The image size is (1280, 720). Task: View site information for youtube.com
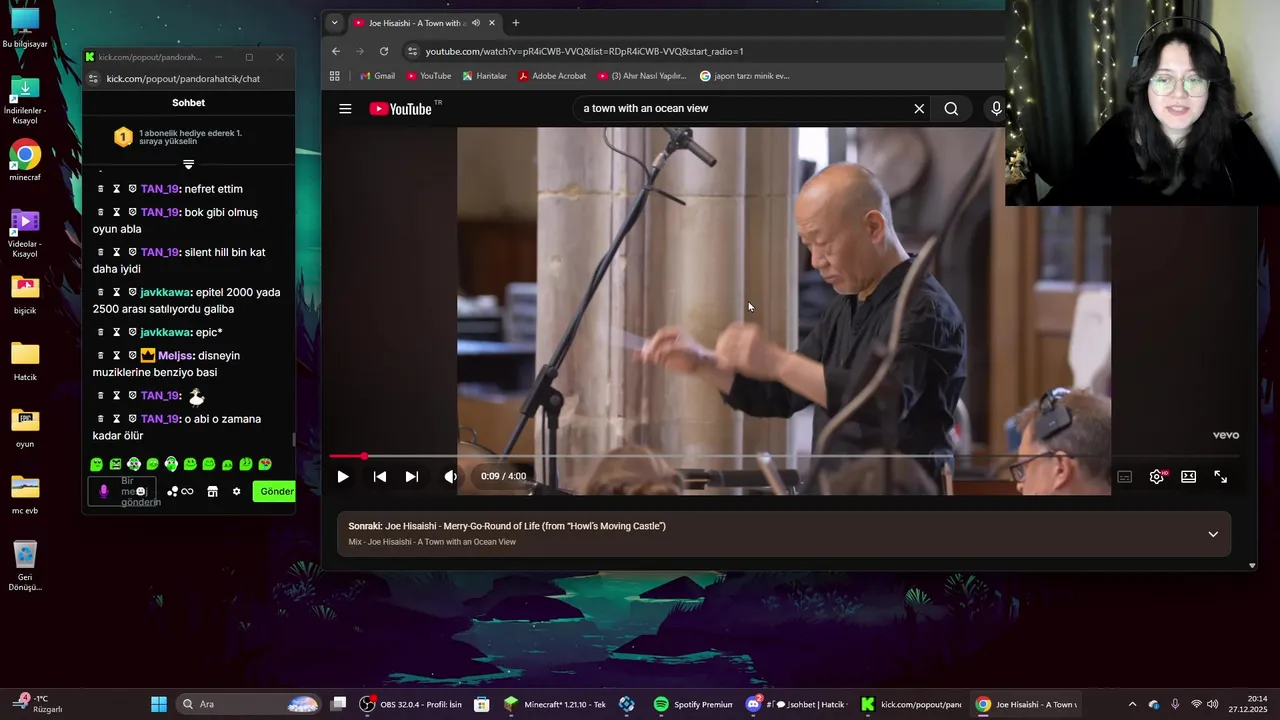[x=412, y=51]
